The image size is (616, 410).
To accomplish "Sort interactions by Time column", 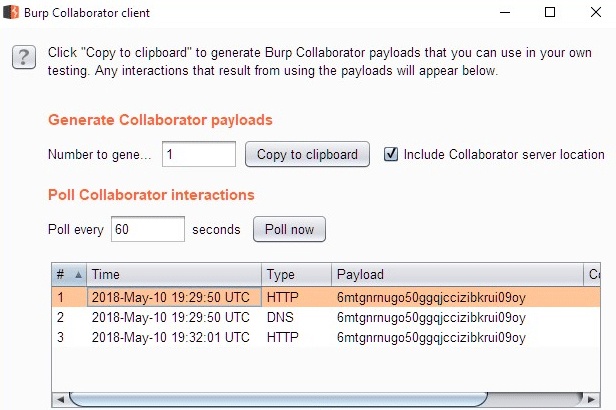I will [174, 274].
